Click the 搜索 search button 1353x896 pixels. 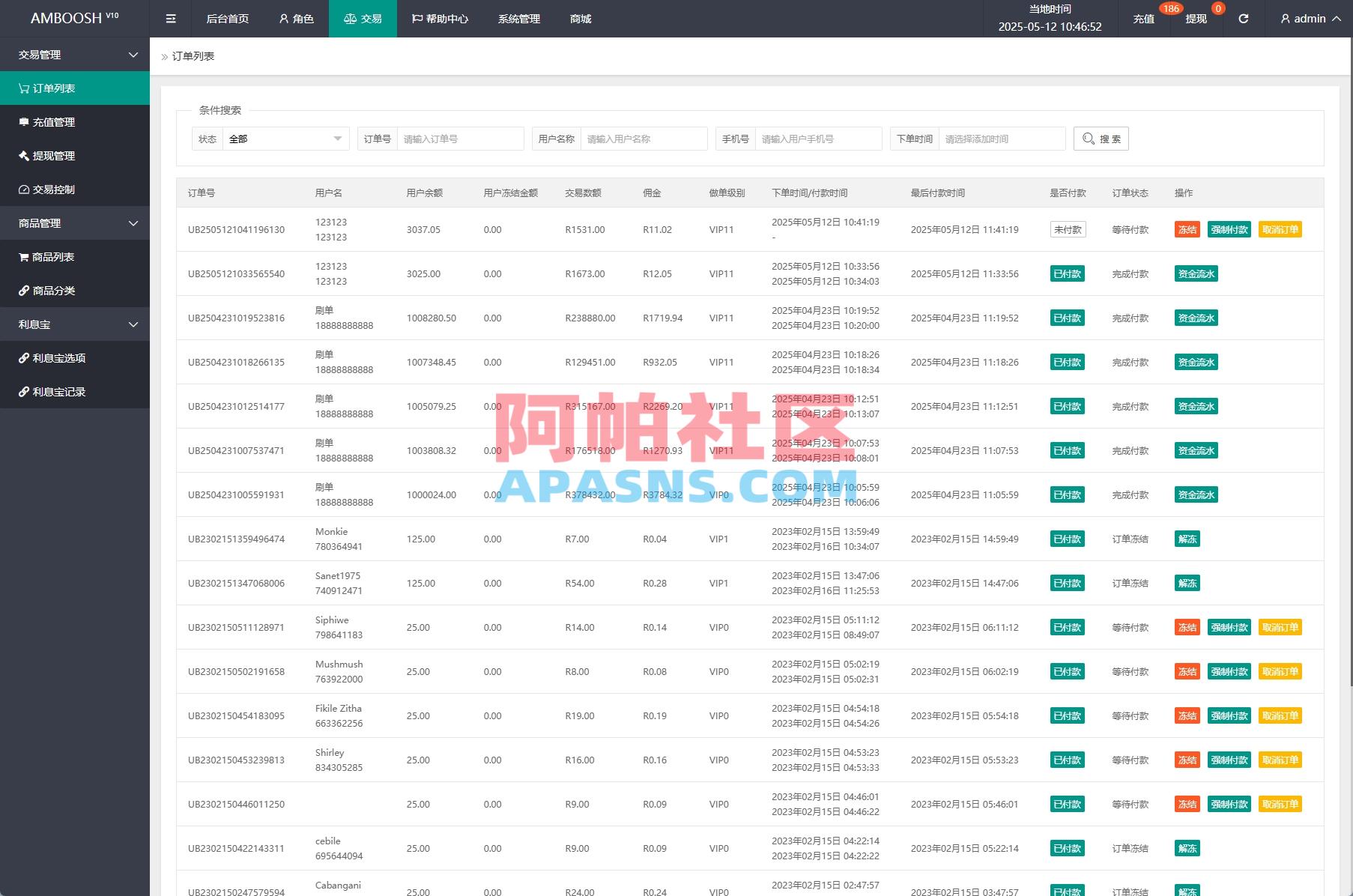(1101, 138)
